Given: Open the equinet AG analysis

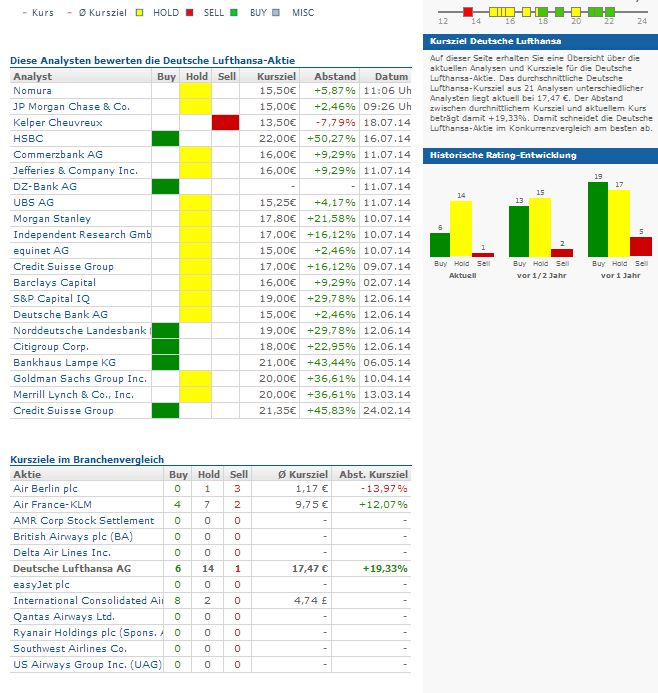Looking at the screenshot, I should 41,250.
